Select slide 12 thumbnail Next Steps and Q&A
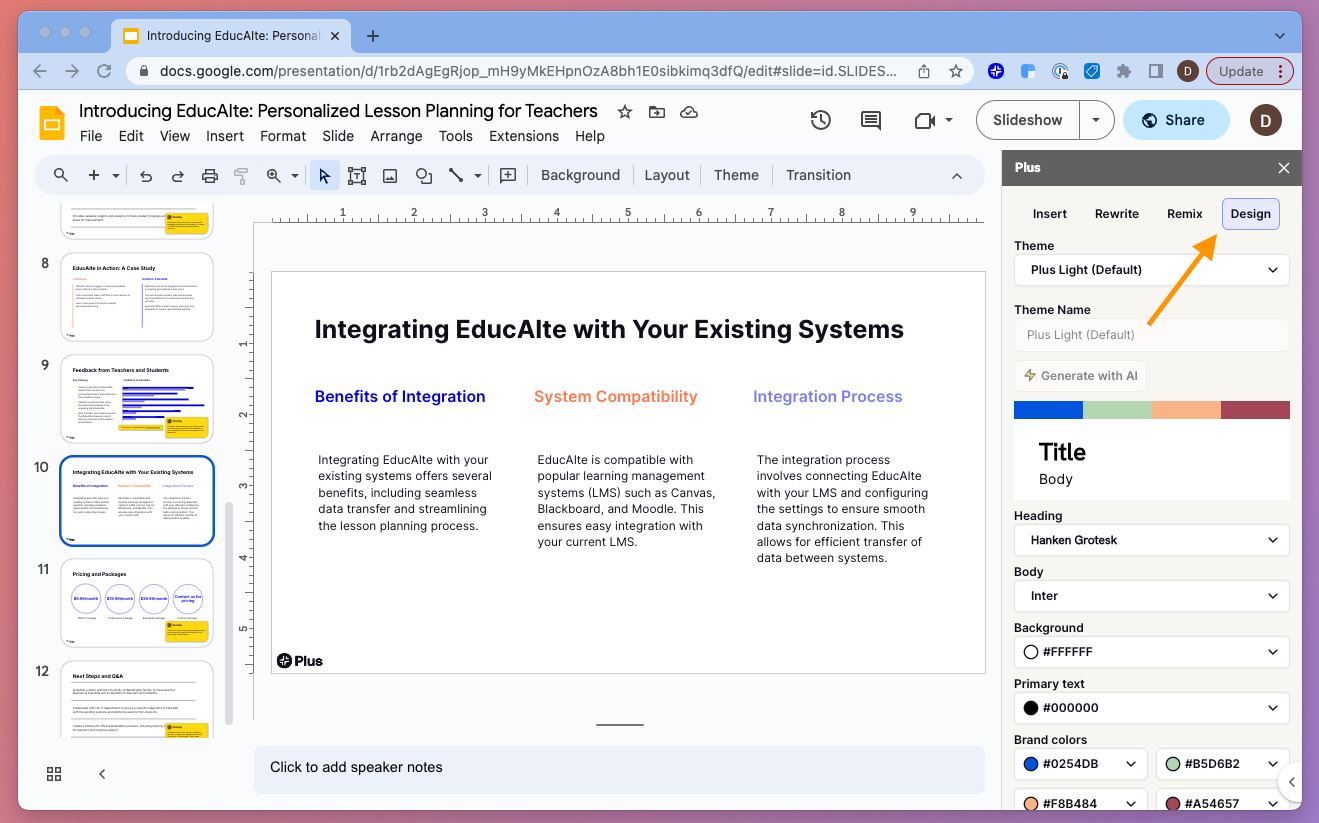 coord(137,699)
